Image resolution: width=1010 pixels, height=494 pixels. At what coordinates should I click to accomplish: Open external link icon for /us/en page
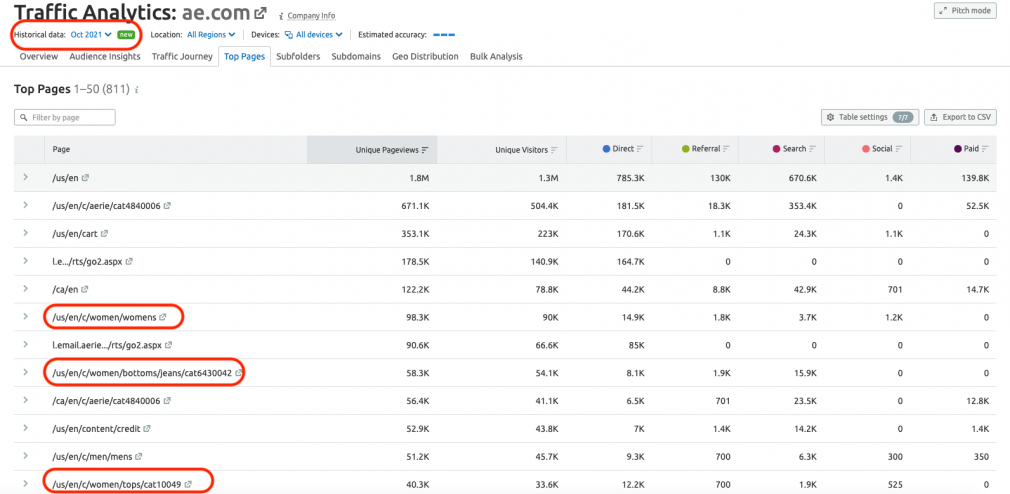[85, 177]
